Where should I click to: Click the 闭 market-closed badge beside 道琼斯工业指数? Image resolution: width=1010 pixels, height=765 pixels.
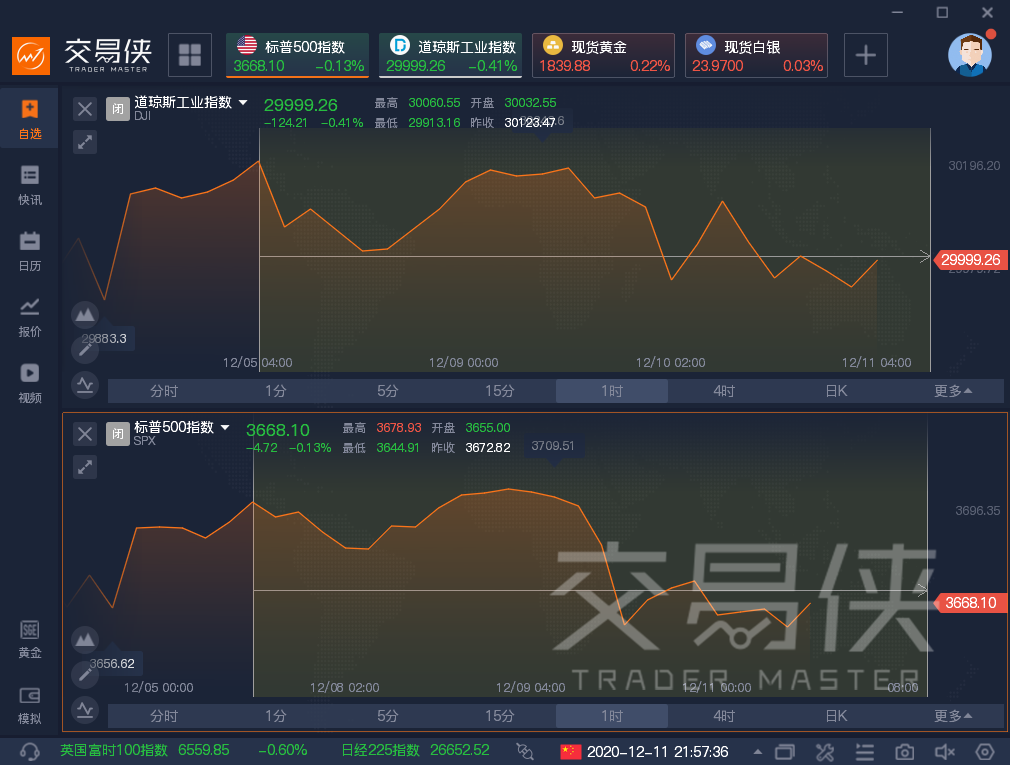click(118, 109)
